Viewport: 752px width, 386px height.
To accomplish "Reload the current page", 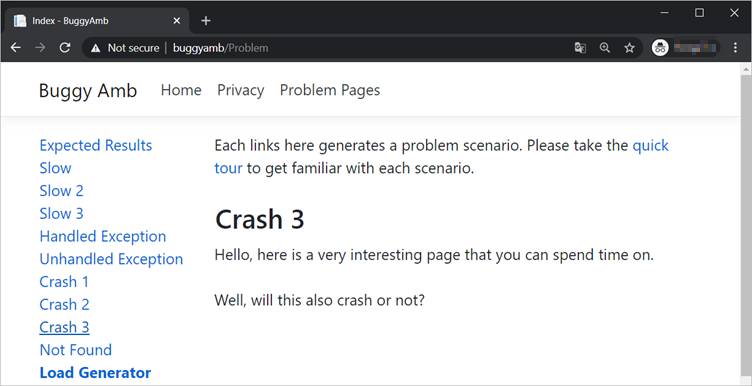I will [65, 47].
